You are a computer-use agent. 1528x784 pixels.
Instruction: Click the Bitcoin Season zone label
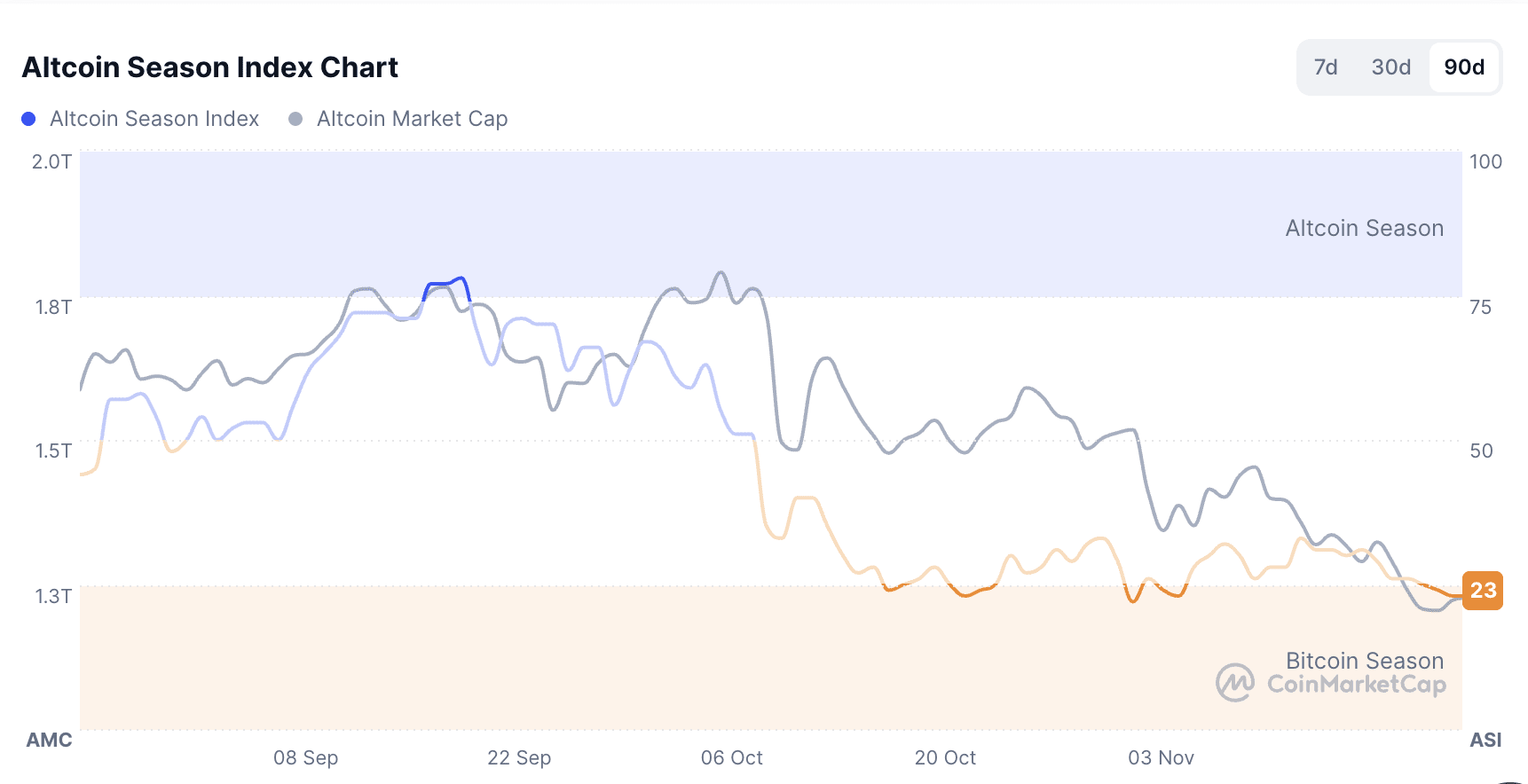tap(1364, 661)
